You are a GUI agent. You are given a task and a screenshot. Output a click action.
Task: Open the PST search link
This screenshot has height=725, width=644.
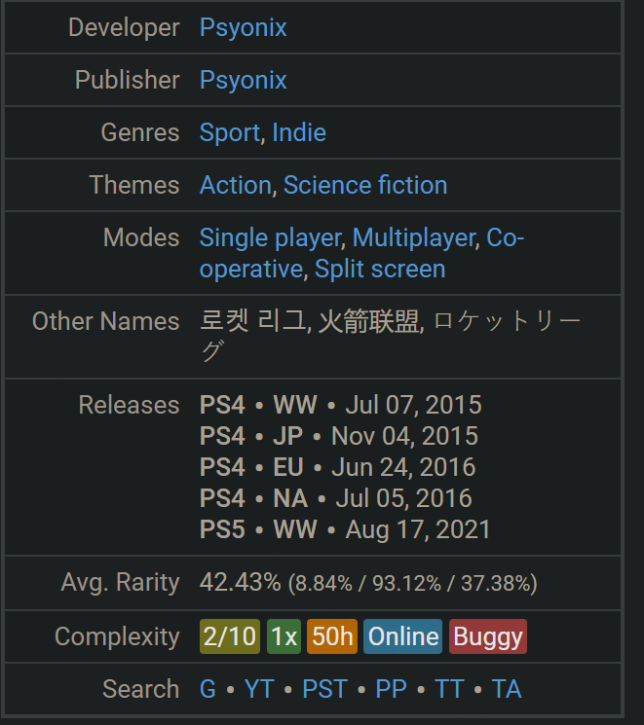326,689
